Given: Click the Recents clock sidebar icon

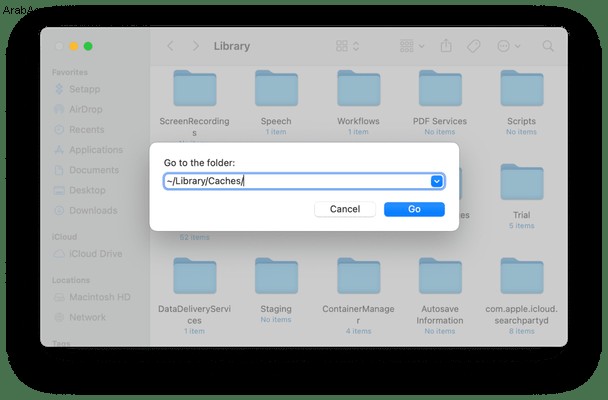Looking at the screenshot, I should click(59, 129).
